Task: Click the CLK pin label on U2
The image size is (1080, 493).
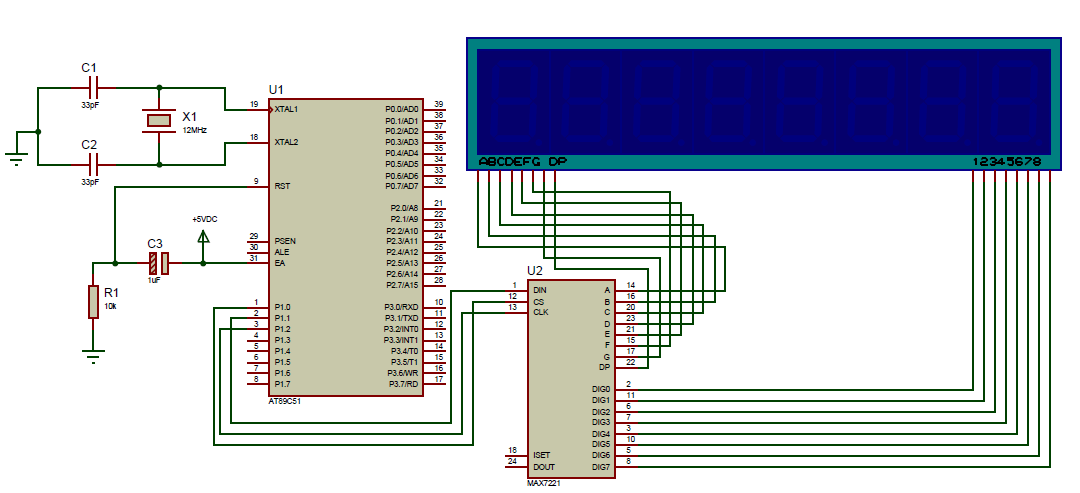Action: coord(540,312)
